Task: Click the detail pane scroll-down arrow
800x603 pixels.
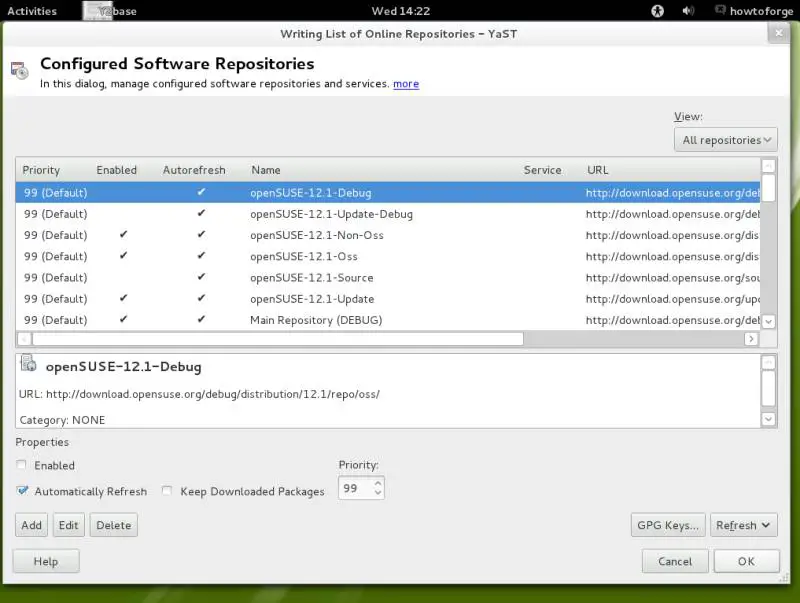Action: click(768, 419)
